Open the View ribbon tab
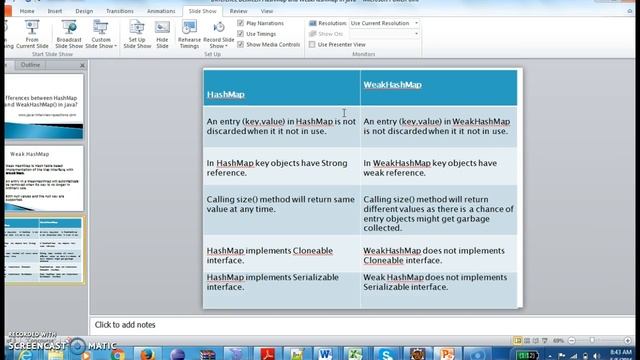 pyautogui.click(x=267, y=11)
